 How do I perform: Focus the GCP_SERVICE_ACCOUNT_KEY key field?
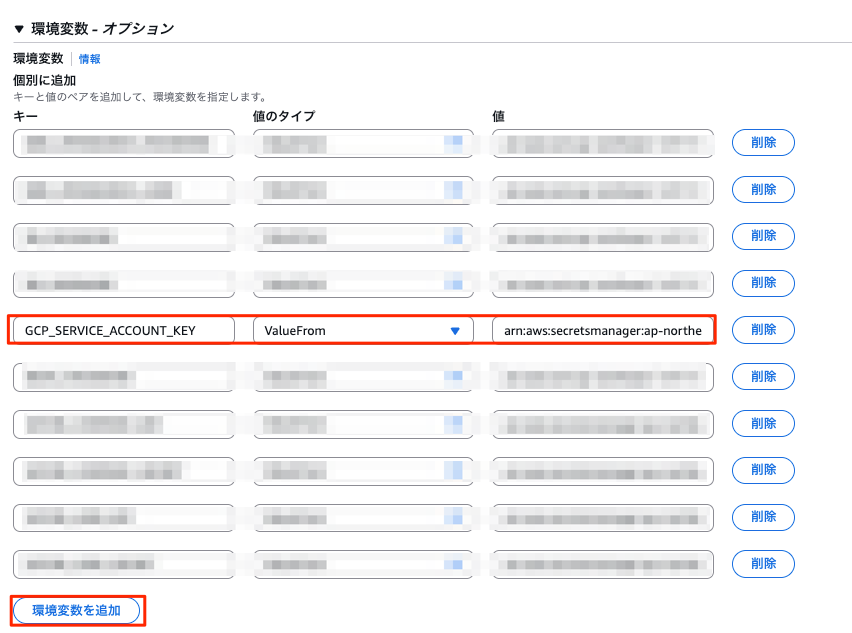click(123, 330)
